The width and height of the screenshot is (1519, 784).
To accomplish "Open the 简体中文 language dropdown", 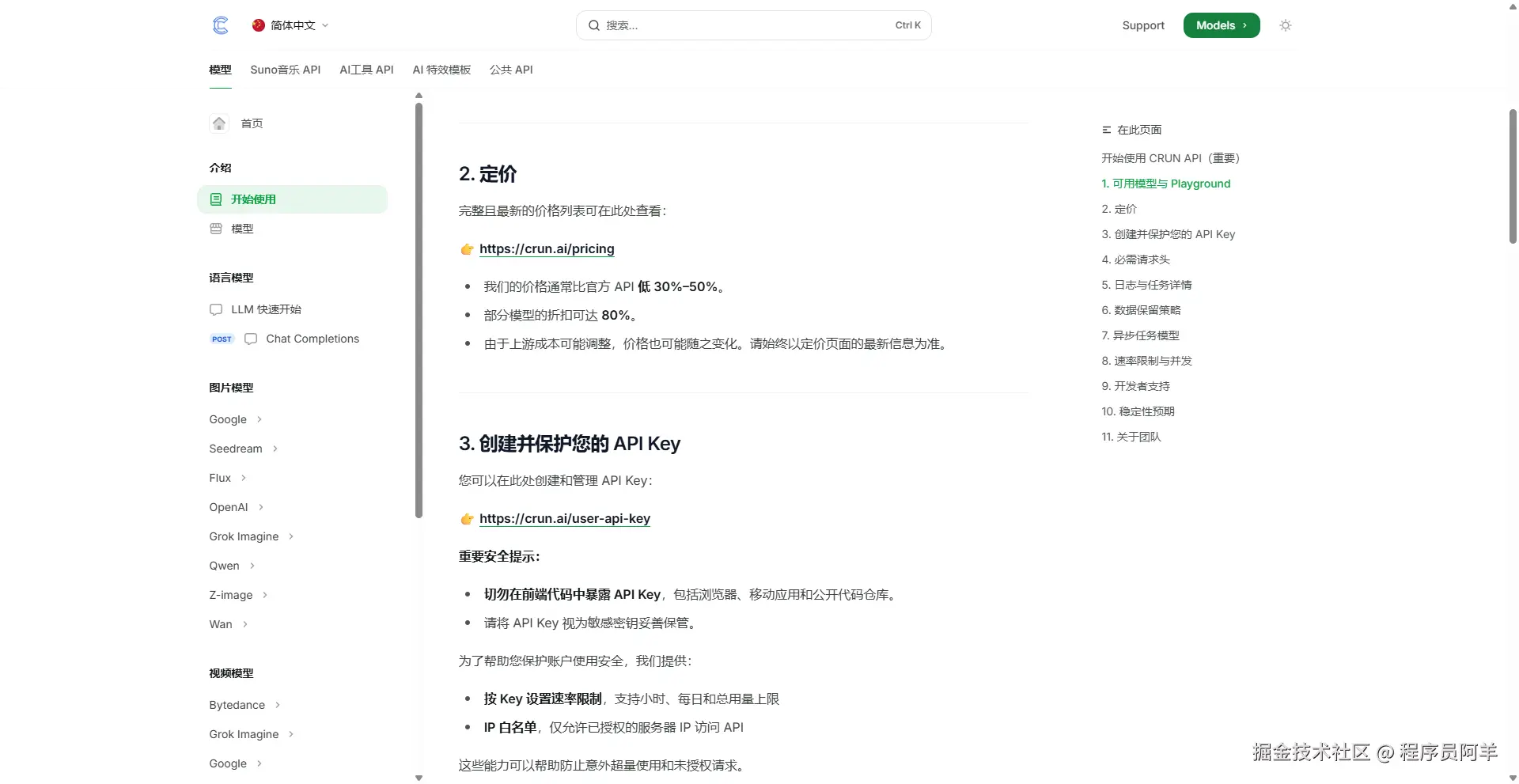I will click(290, 25).
